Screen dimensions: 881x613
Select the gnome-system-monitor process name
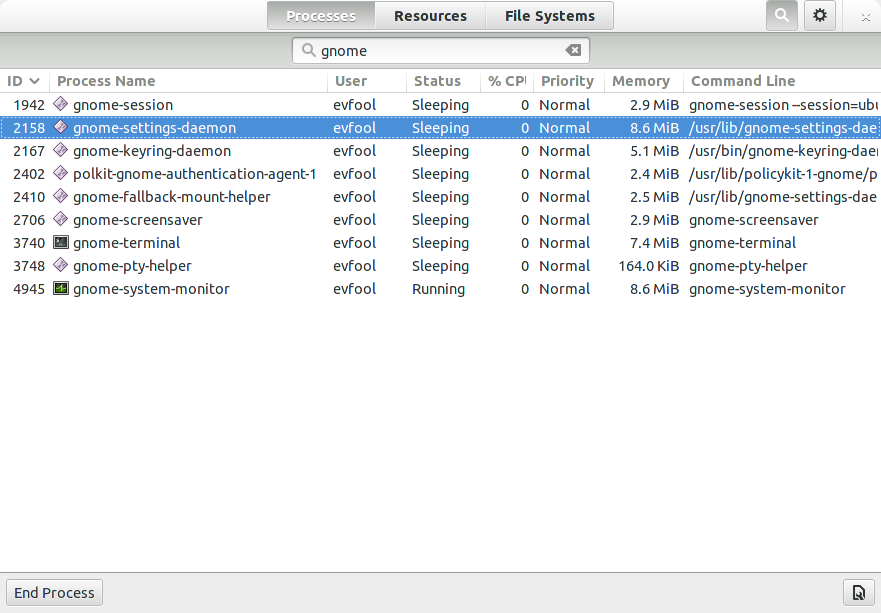click(151, 289)
